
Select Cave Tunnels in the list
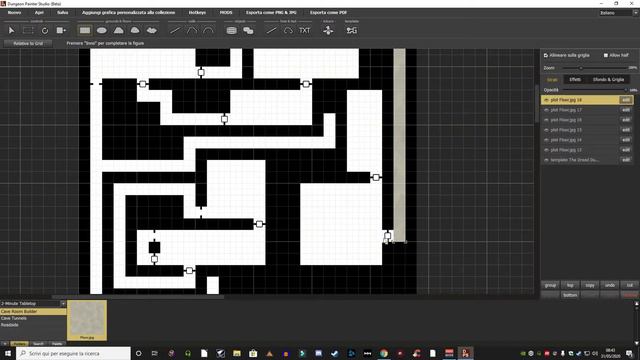click(13, 318)
